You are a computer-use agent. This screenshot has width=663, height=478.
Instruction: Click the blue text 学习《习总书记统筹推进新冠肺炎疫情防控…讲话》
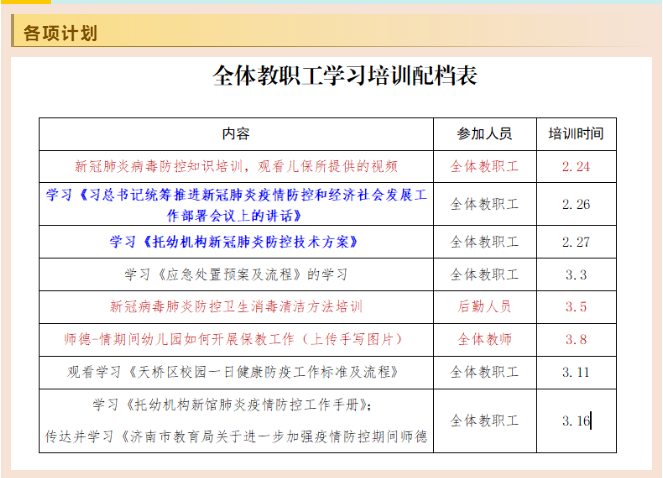click(x=236, y=205)
